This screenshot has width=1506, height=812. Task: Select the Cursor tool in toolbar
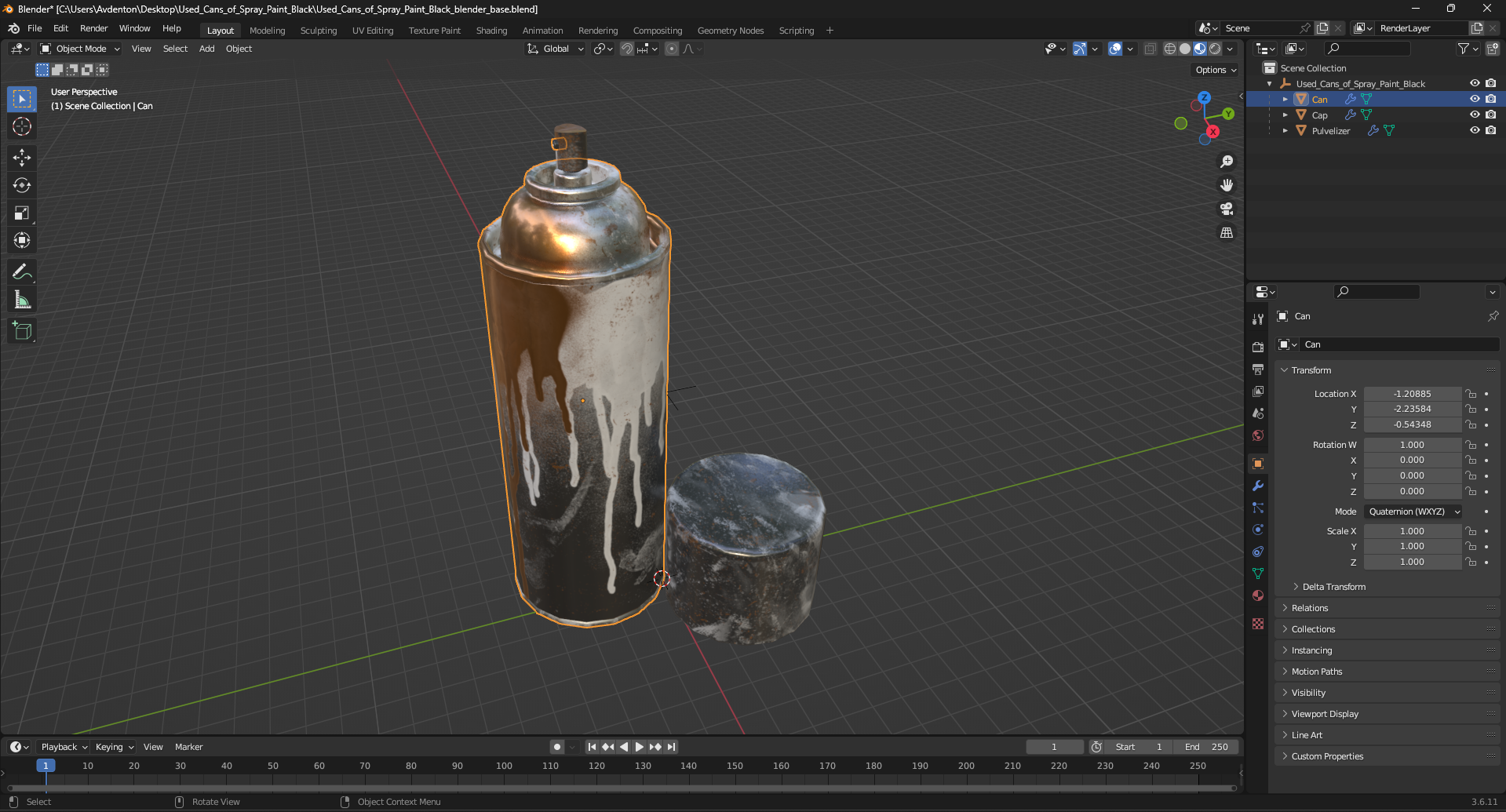point(22,126)
